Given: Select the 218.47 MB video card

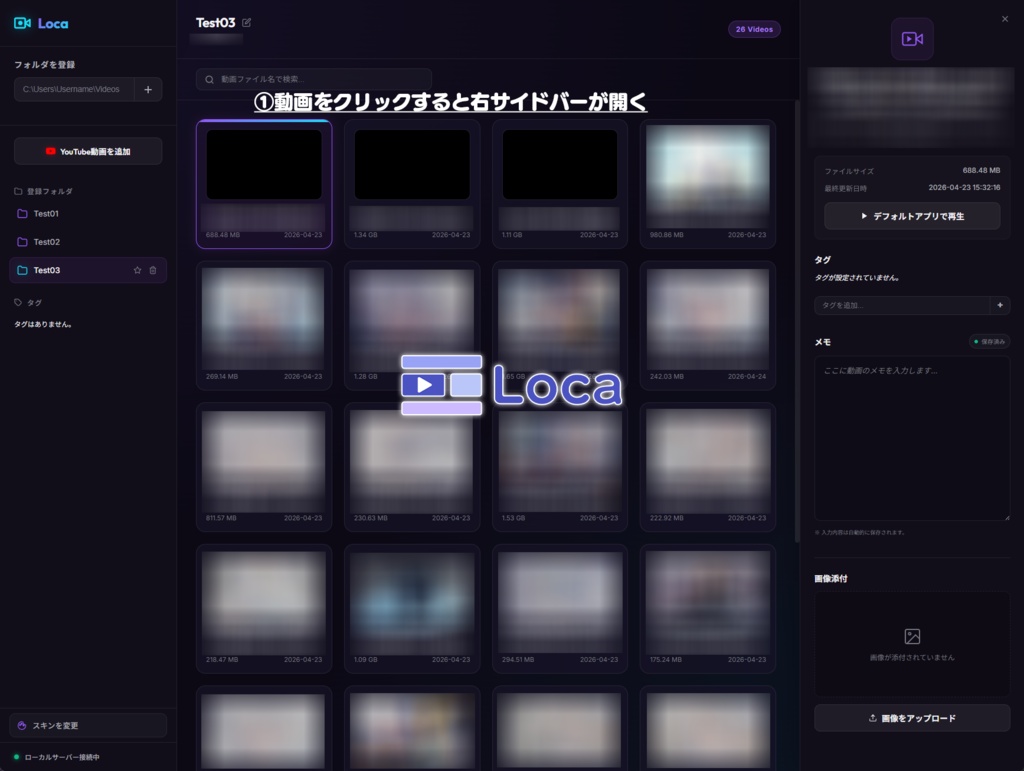Looking at the screenshot, I should (264, 609).
